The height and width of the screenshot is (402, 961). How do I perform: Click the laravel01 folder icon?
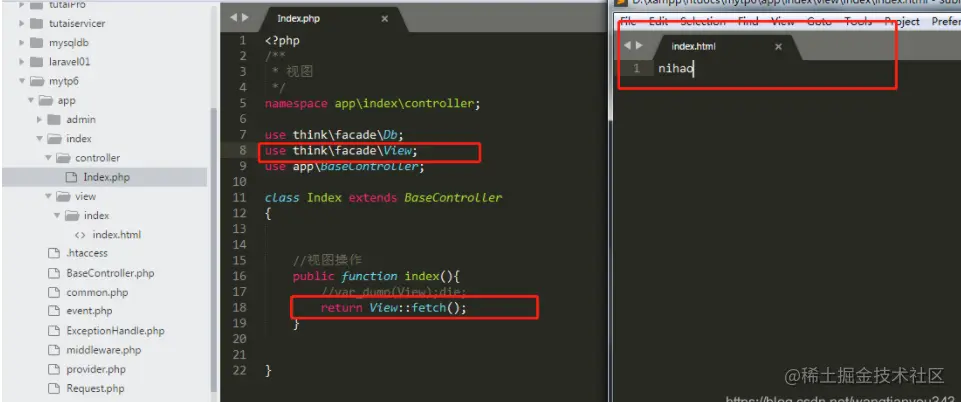(37, 62)
